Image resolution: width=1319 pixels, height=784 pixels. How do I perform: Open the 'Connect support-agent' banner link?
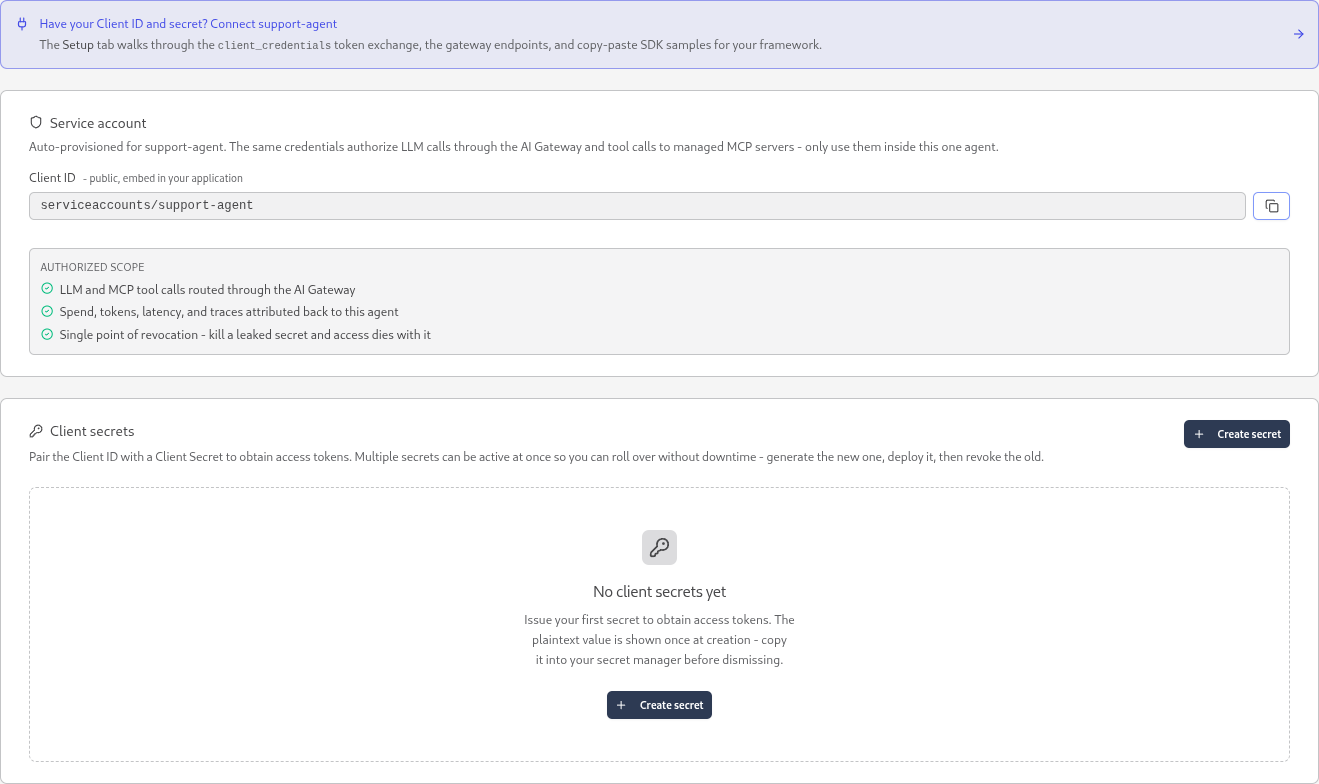click(188, 23)
